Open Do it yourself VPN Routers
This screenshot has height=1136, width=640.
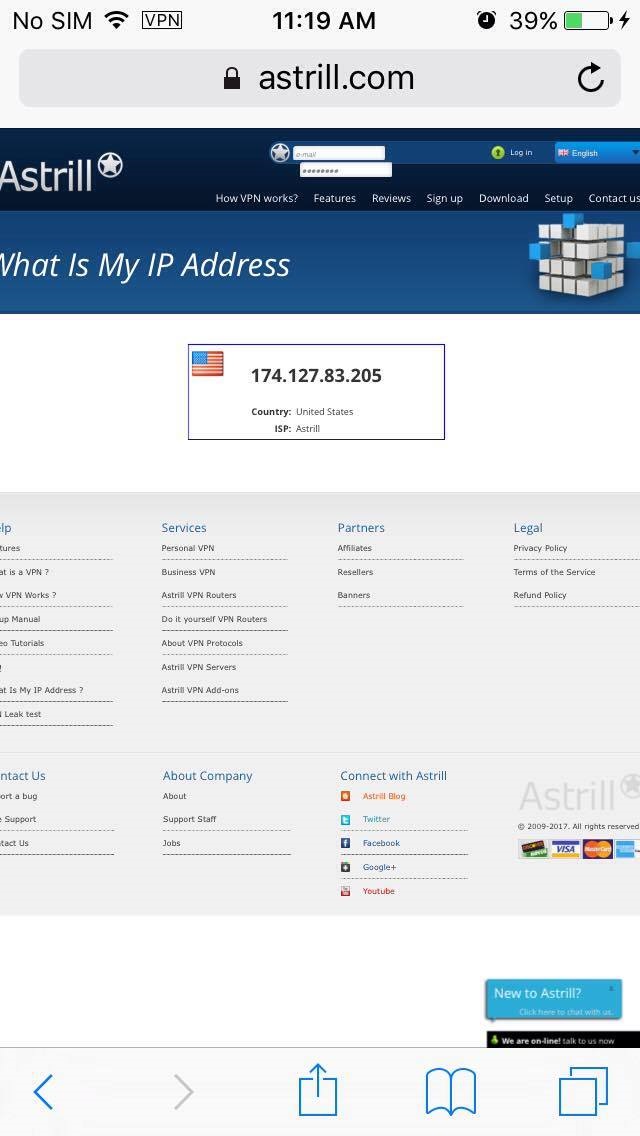click(215, 619)
